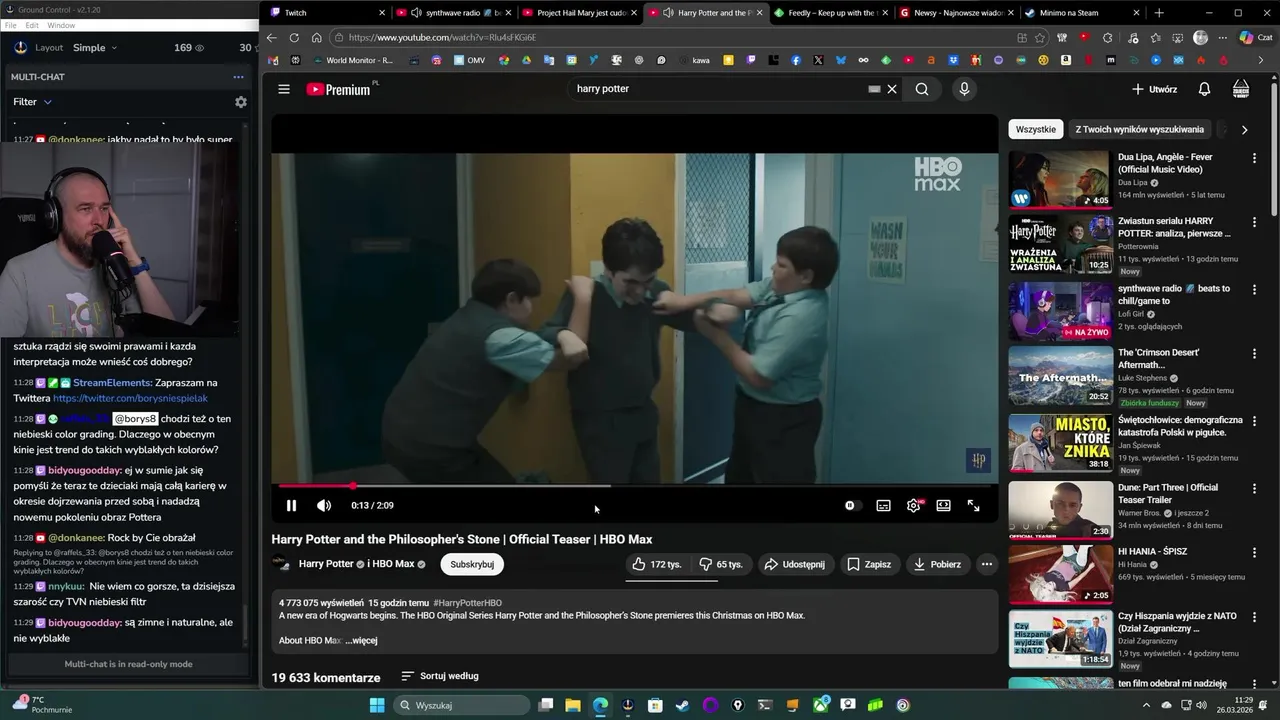The height and width of the screenshot is (720, 1280).
Task: Subscribe with the Subskrybuj button
Action: [x=472, y=564]
